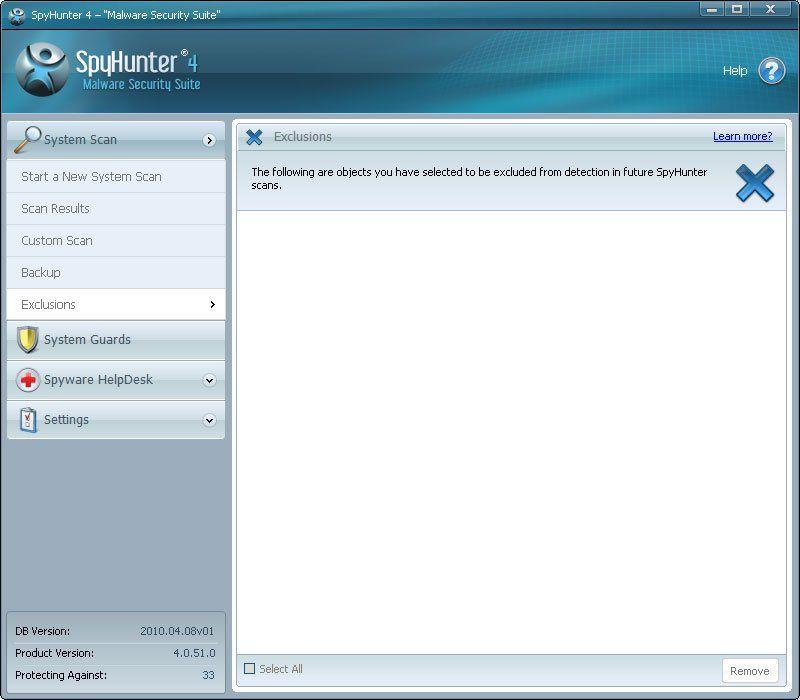
Task: Click the SpyHunter title bar app icon
Action: (17, 15)
